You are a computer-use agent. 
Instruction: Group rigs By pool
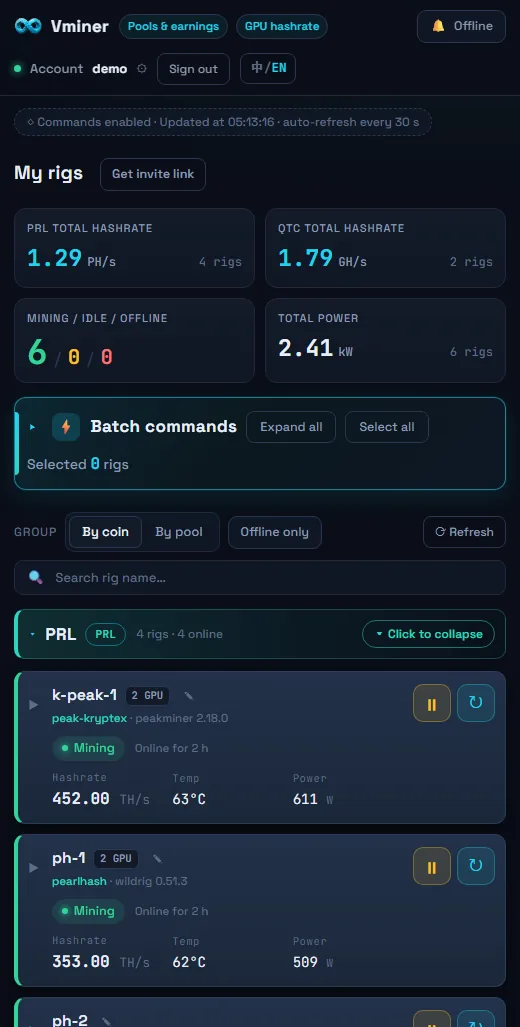click(179, 532)
